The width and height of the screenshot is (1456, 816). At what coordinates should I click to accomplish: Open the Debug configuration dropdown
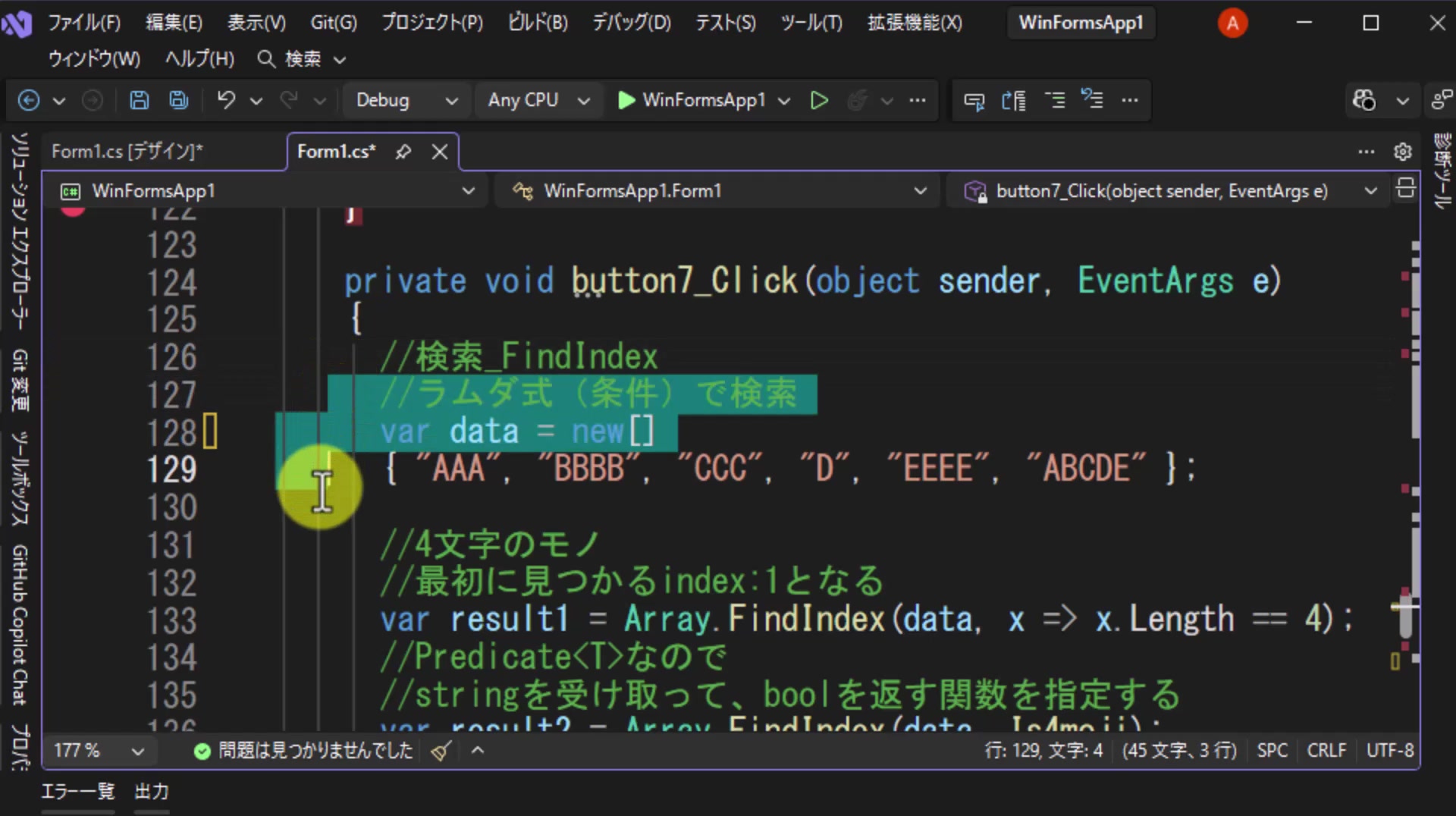[x=406, y=100]
